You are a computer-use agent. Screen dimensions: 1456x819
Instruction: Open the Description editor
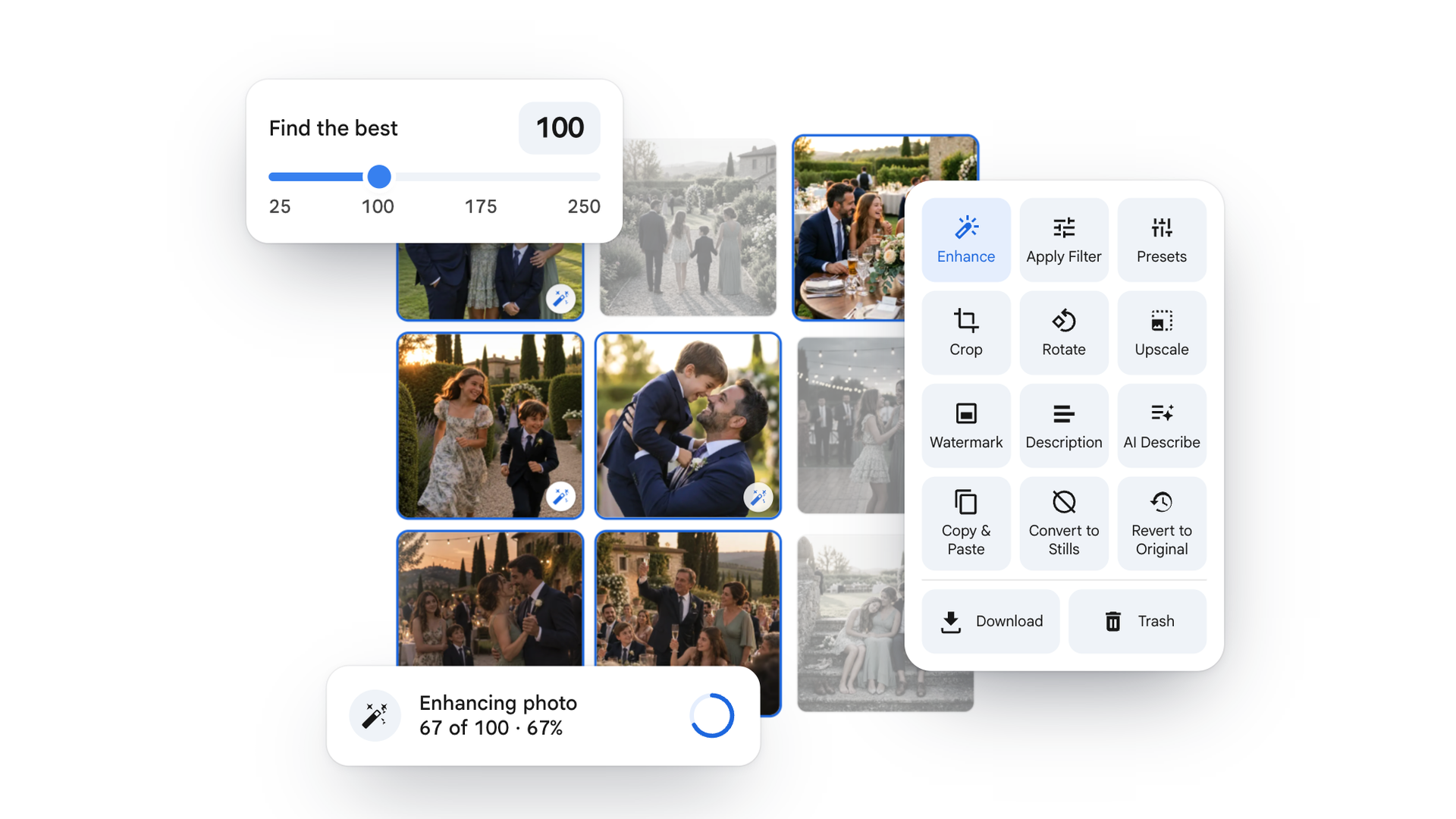click(1063, 425)
